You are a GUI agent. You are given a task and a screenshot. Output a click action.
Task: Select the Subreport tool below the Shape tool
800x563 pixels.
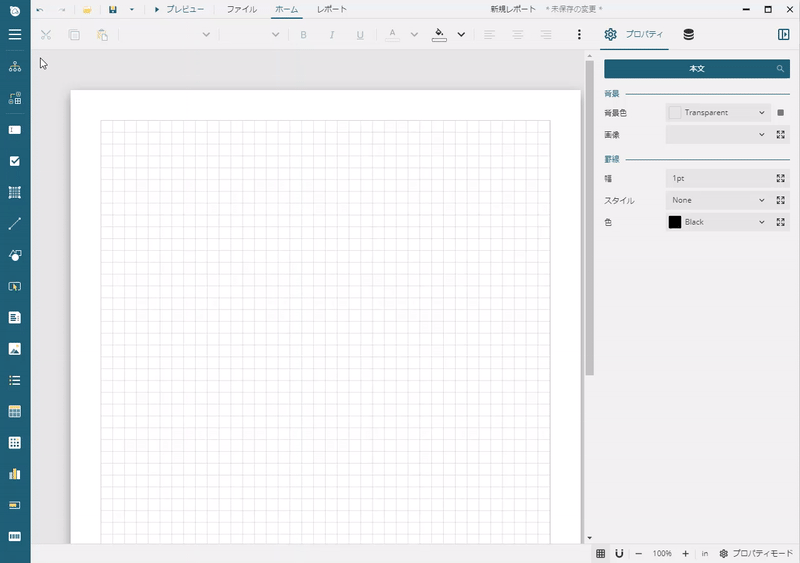click(x=15, y=286)
